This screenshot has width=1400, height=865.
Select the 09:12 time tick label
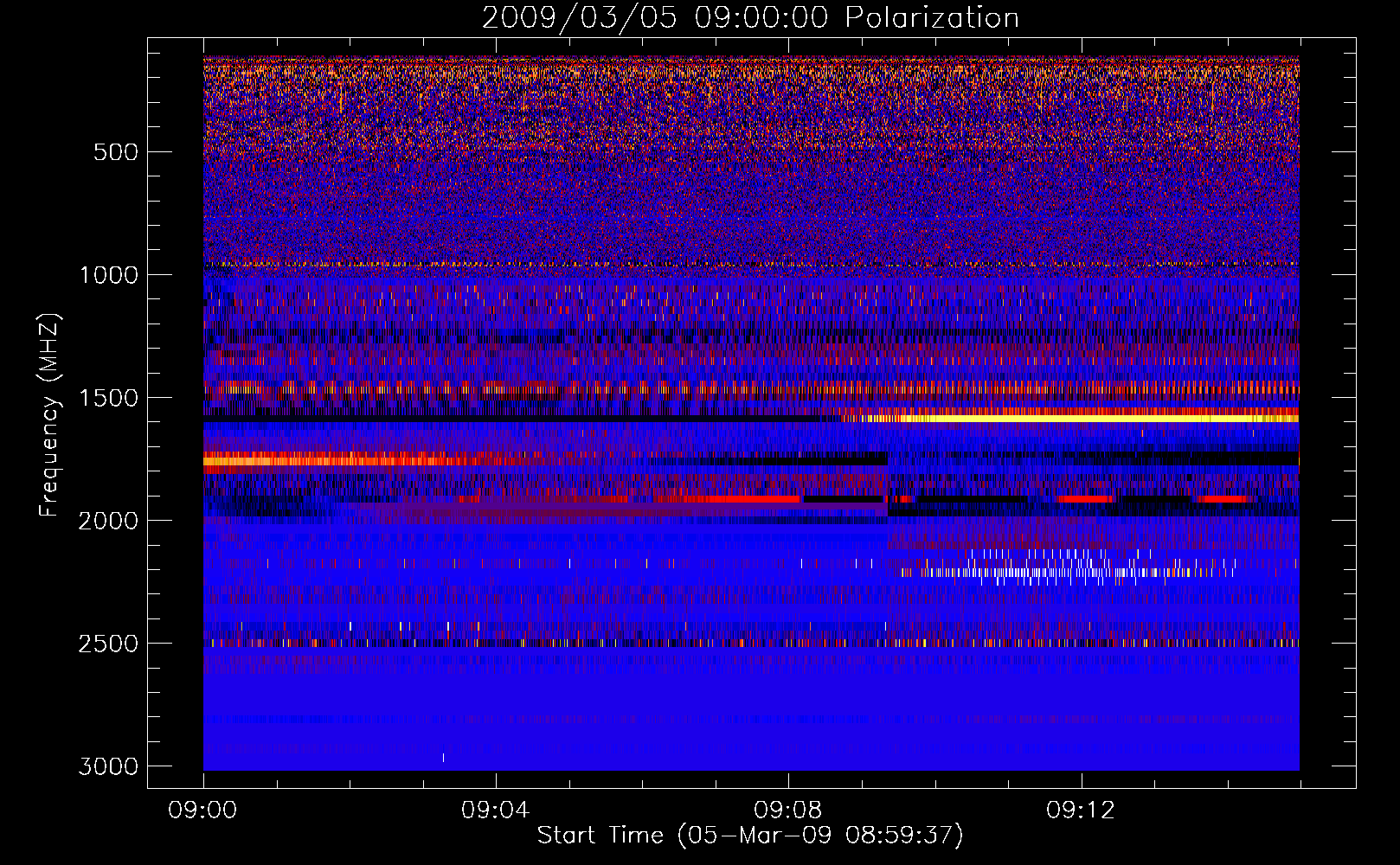tap(1081, 811)
